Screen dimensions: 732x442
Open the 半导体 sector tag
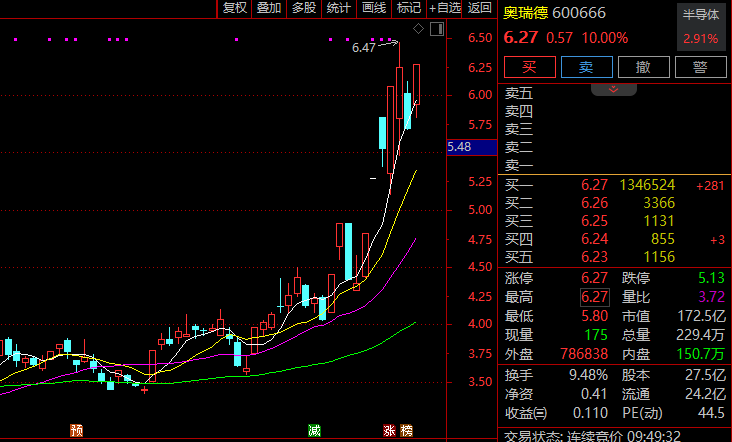pos(701,14)
